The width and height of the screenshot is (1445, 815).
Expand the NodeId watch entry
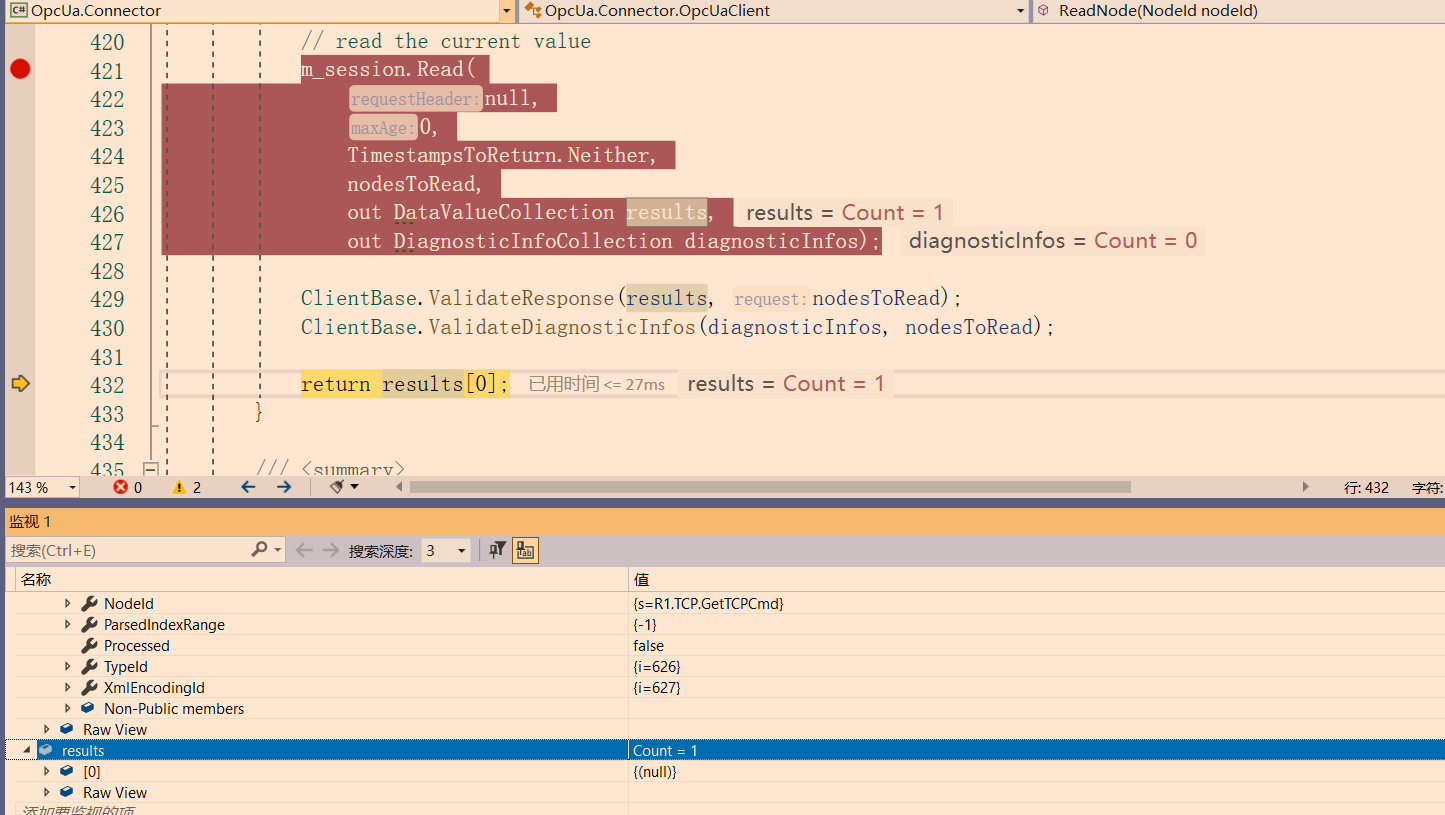coord(67,603)
